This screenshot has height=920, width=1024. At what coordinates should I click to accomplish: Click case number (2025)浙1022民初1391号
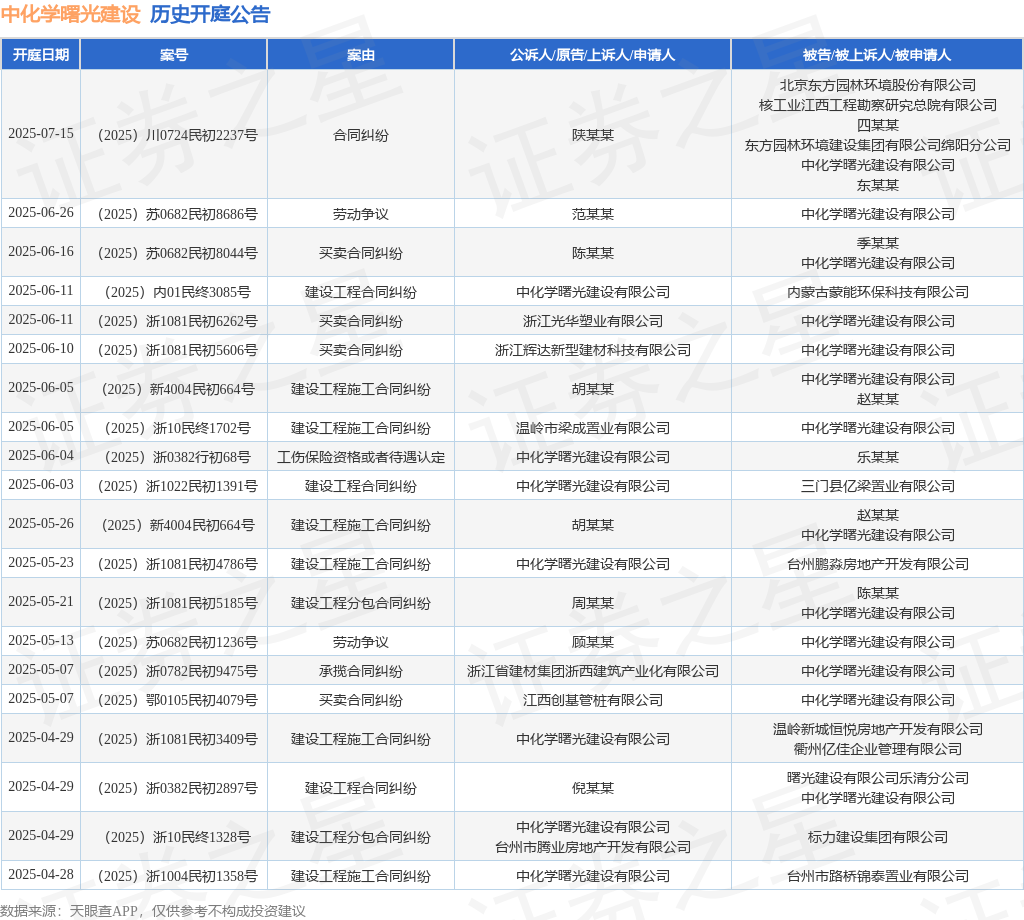click(178, 486)
